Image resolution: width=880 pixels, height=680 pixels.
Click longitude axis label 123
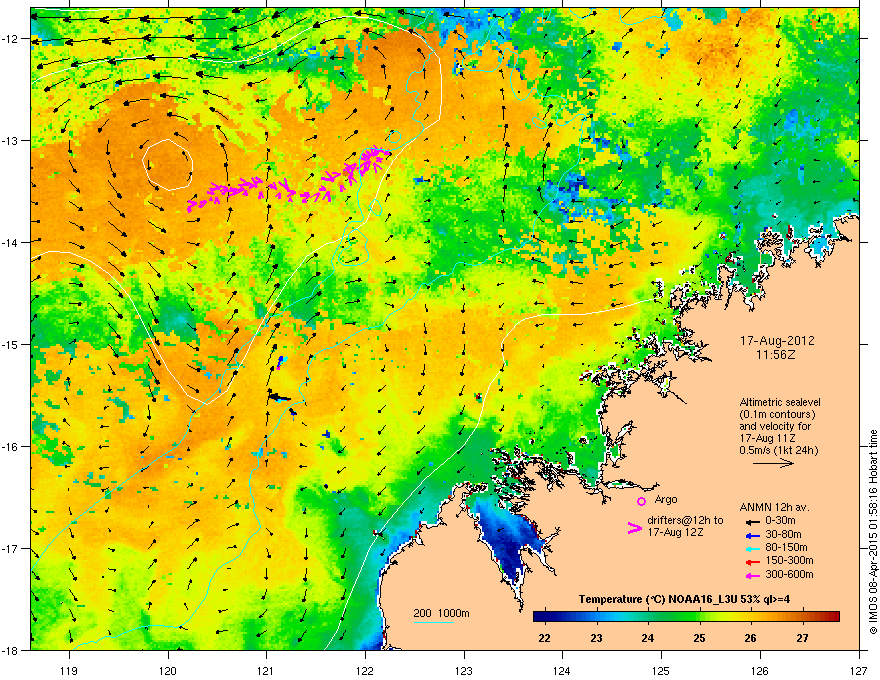464,670
